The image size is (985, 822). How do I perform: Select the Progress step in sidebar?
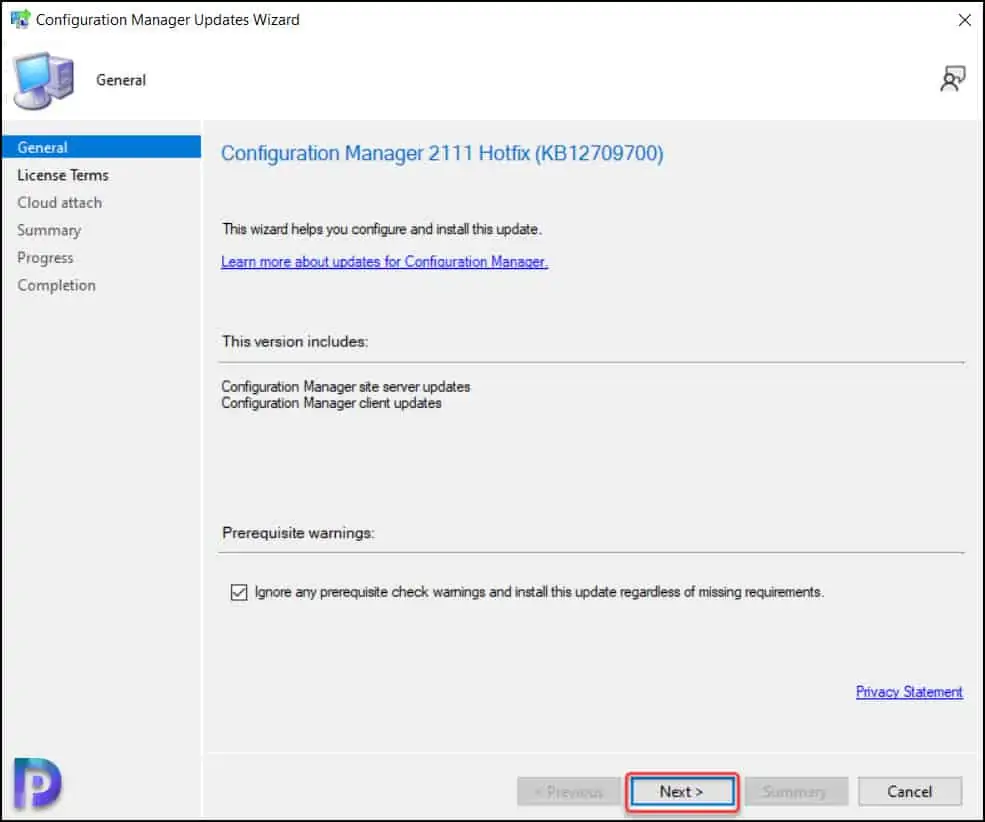point(45,258)
